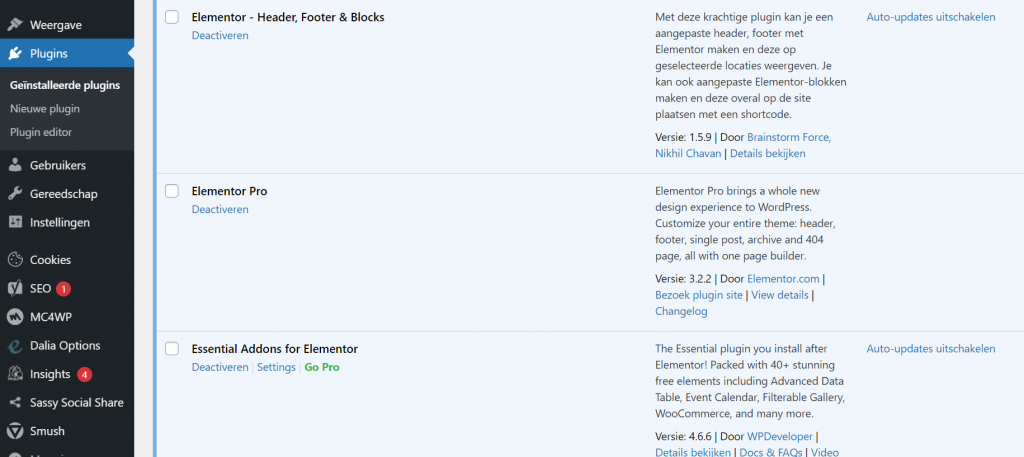Open the Plugin editor submenu item
The width and height of the screenshot is (1024, 457).
click(x=41, y=132)
